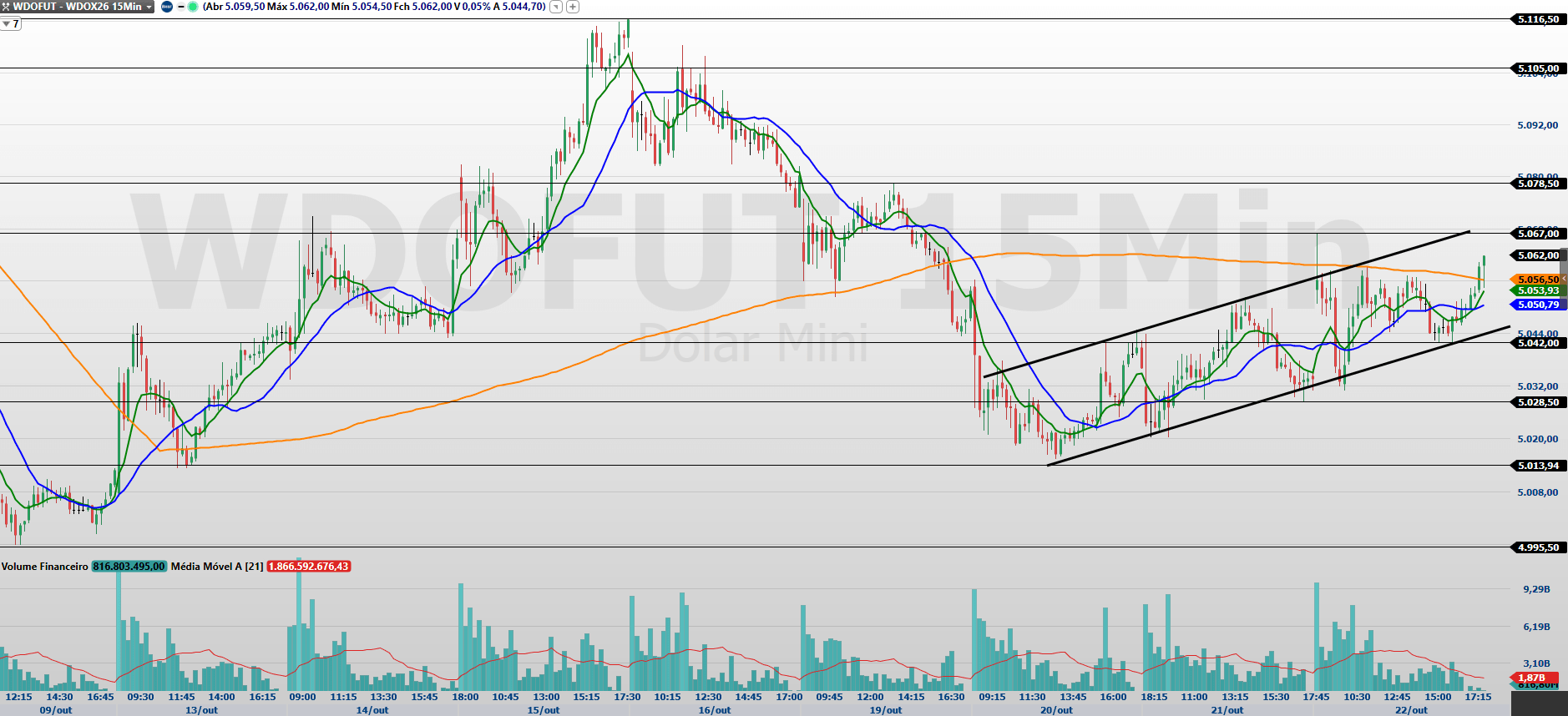The height and width of the screenshot is (716, 1568).
Task: Click the Média Móvel A [21] label
Action: pyautogui.click(x=217, y=567)
